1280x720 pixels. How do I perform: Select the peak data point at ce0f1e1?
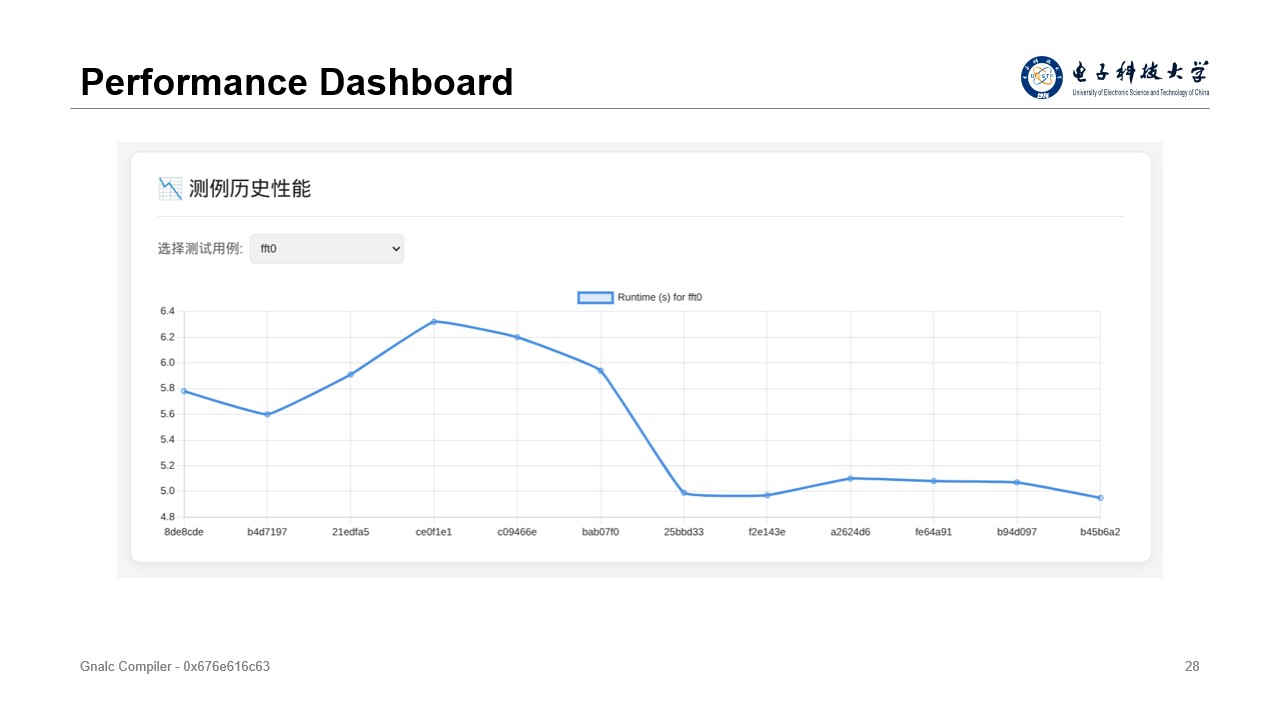click(434, 321)
